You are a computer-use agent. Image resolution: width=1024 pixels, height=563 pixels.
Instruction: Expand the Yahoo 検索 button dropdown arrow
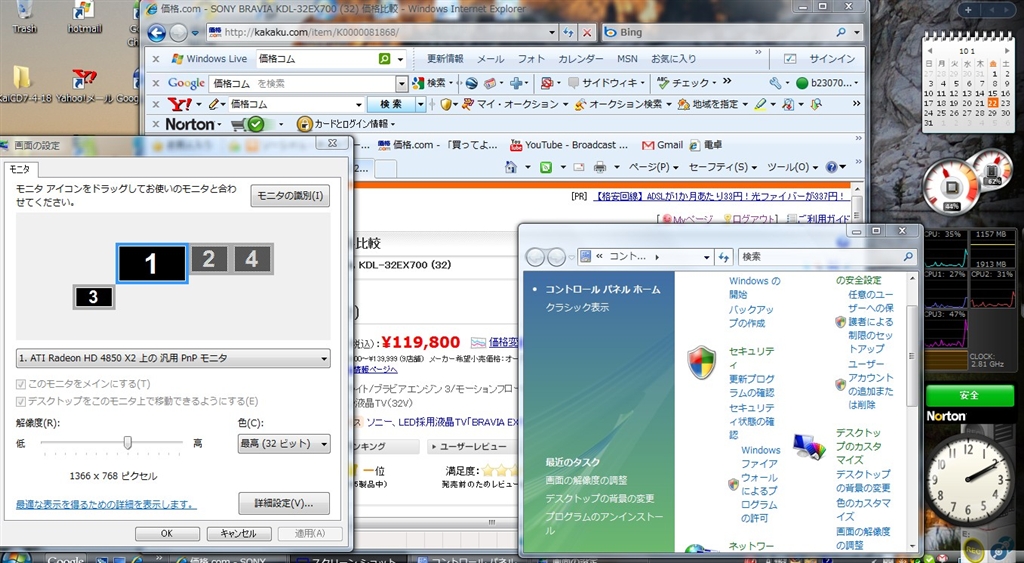[421, 104]
